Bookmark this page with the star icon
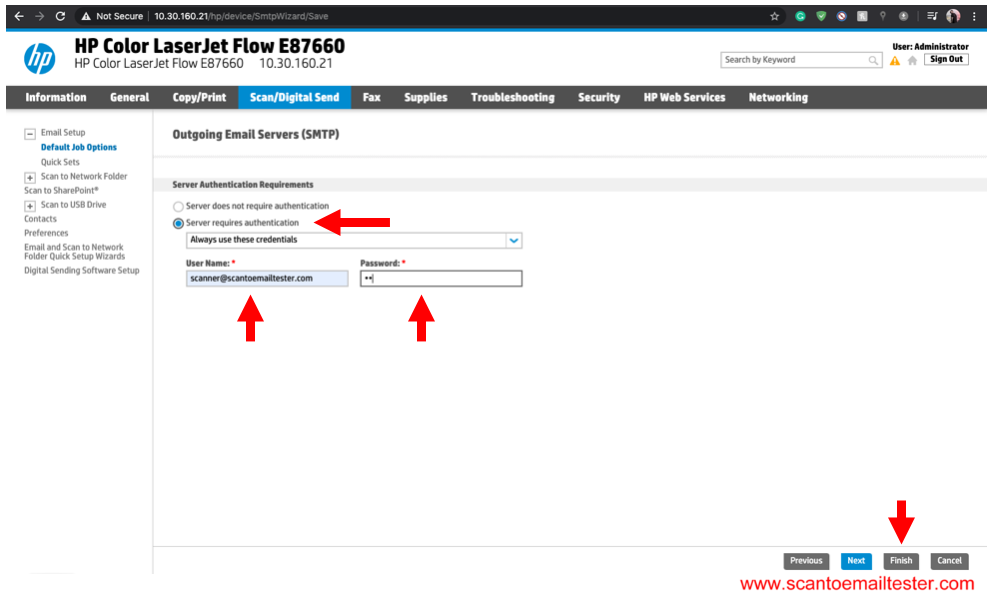The image size is (994, 599). pyautogui.click(x=774, y=16)
